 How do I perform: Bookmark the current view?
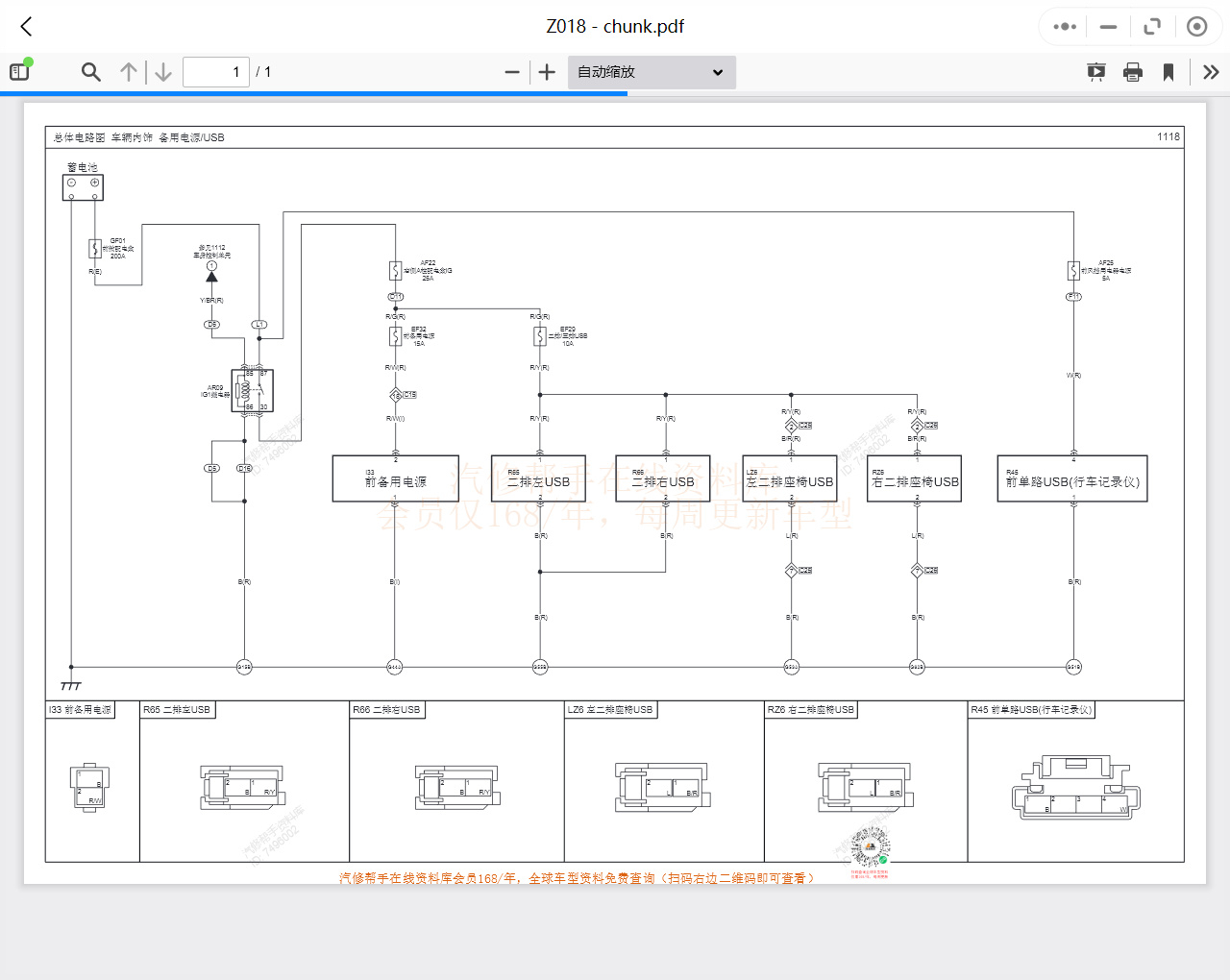tap(1168, 72)
